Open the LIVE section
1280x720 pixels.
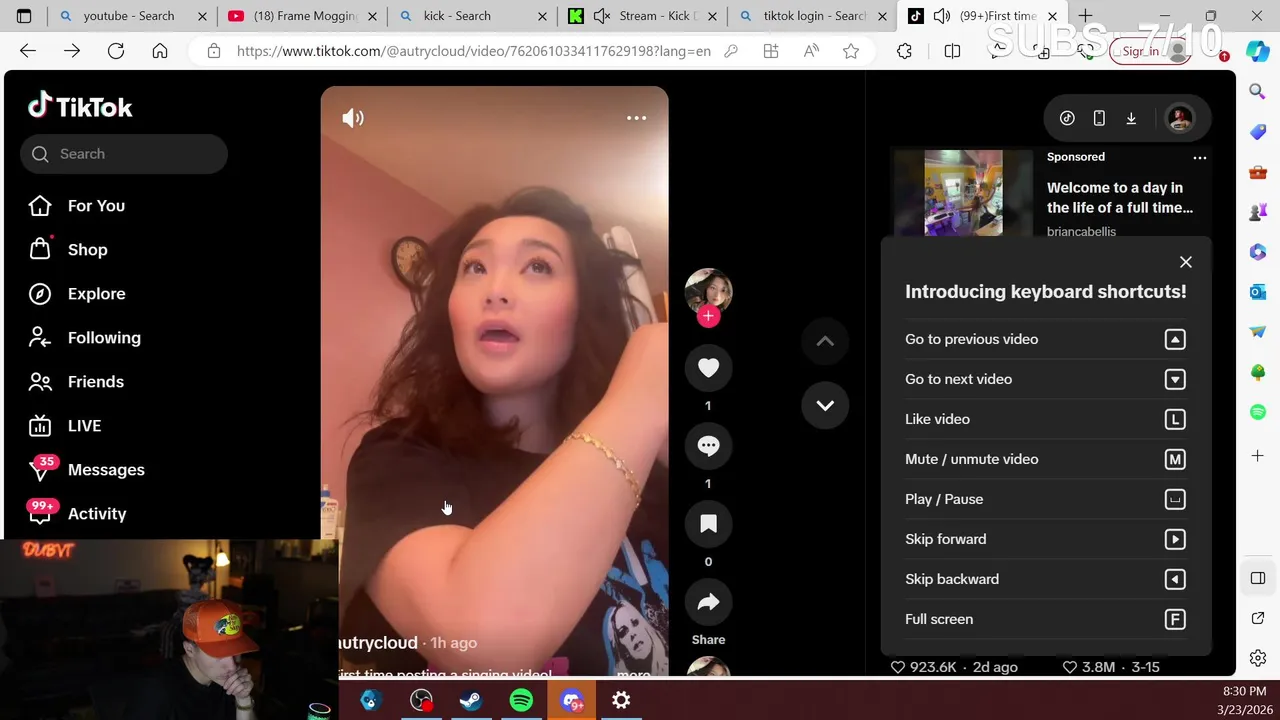[x=84, y=425]
